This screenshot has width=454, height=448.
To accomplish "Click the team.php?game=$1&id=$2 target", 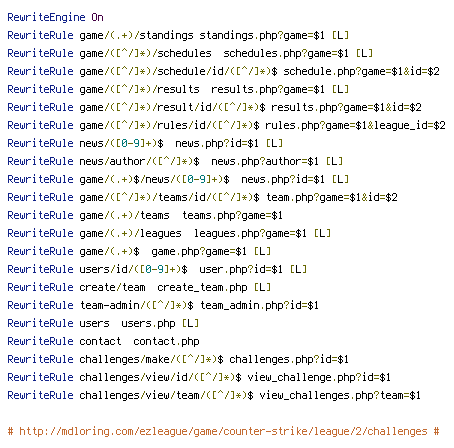I will pos(332,197).
